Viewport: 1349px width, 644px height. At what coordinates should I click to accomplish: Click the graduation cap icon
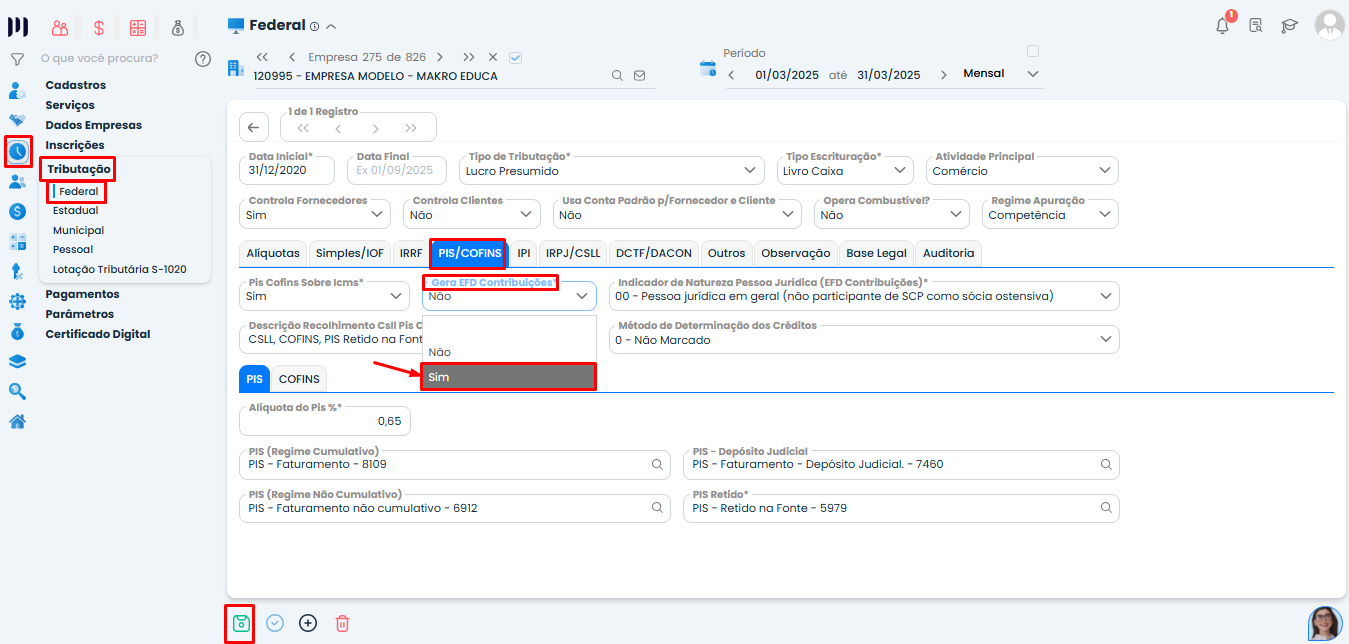coord(1289,26)
